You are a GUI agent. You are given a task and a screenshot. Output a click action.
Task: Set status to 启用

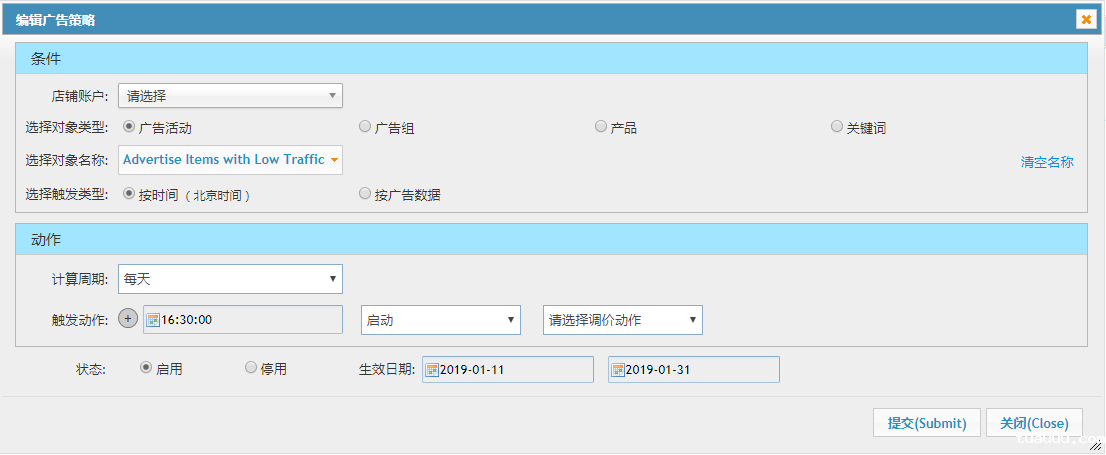tap(147, 368)
